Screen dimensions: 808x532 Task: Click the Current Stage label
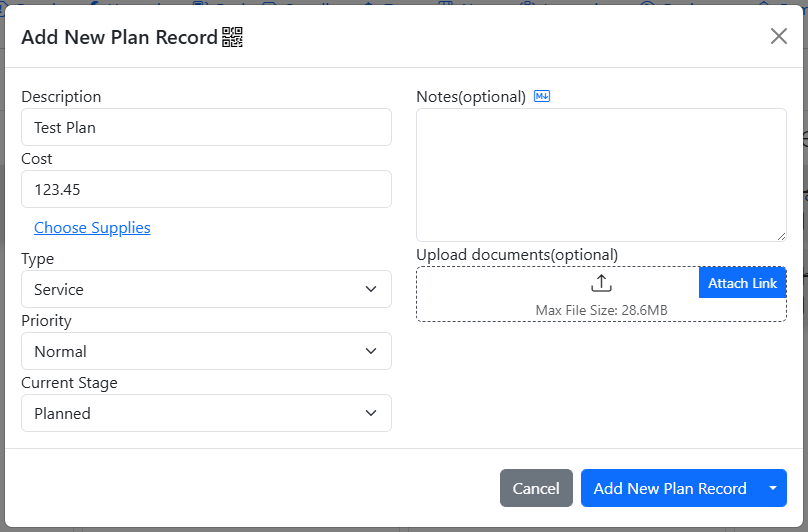pyautogui.click(x=69, y=383)
